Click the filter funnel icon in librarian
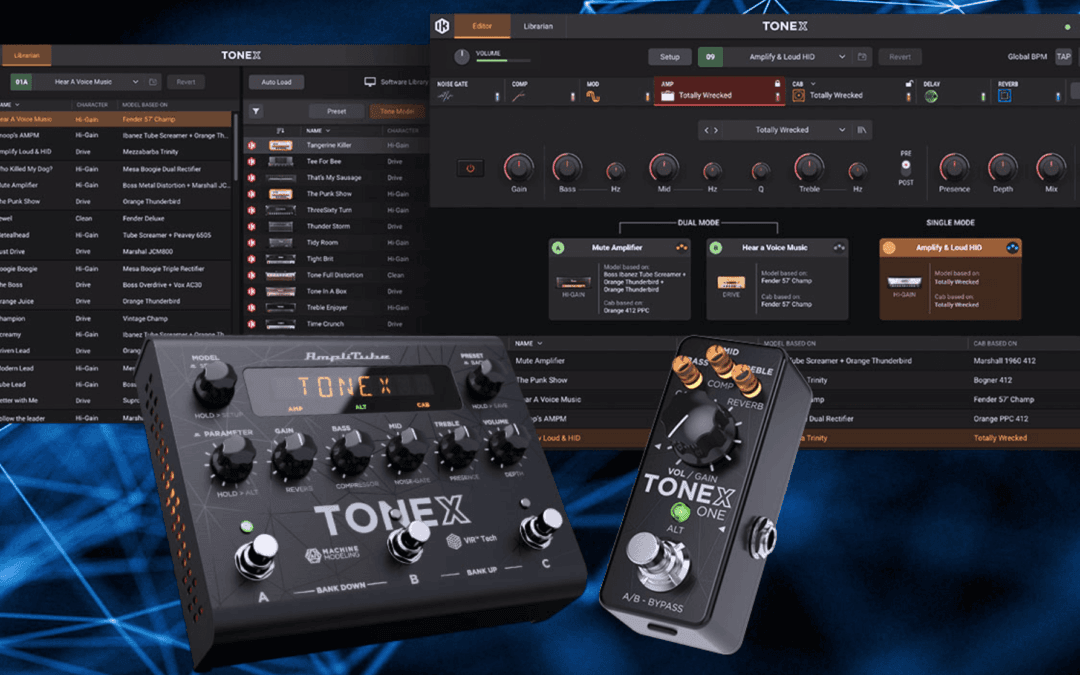 pos(256,112)
